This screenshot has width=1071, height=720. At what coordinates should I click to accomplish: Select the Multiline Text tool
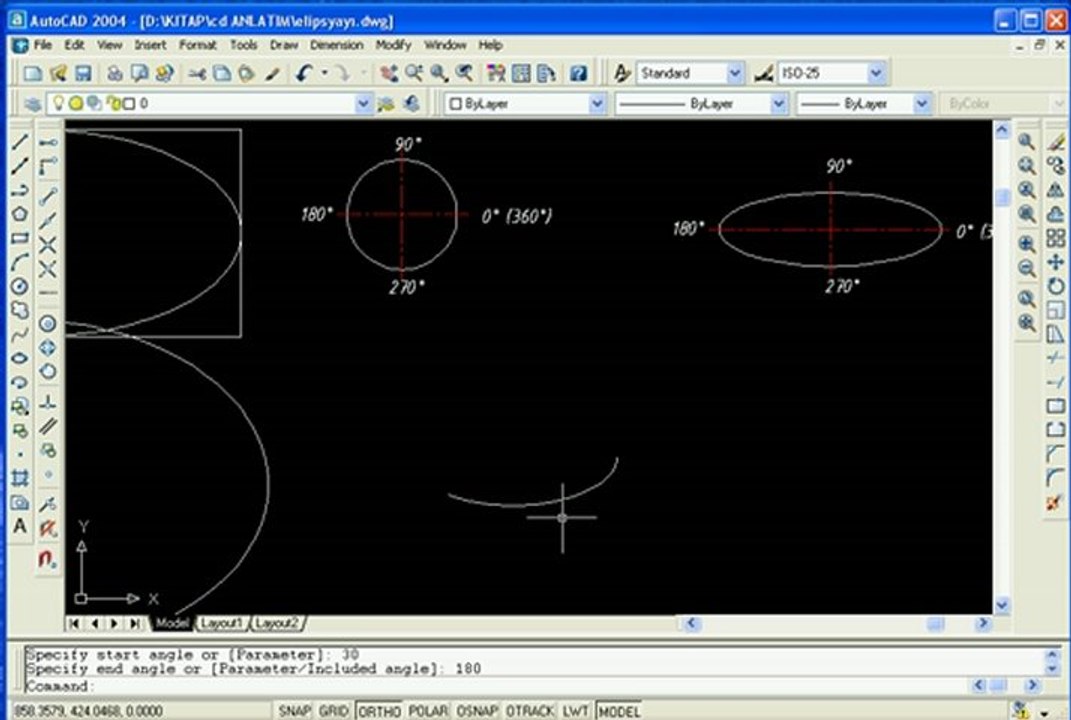20,526
